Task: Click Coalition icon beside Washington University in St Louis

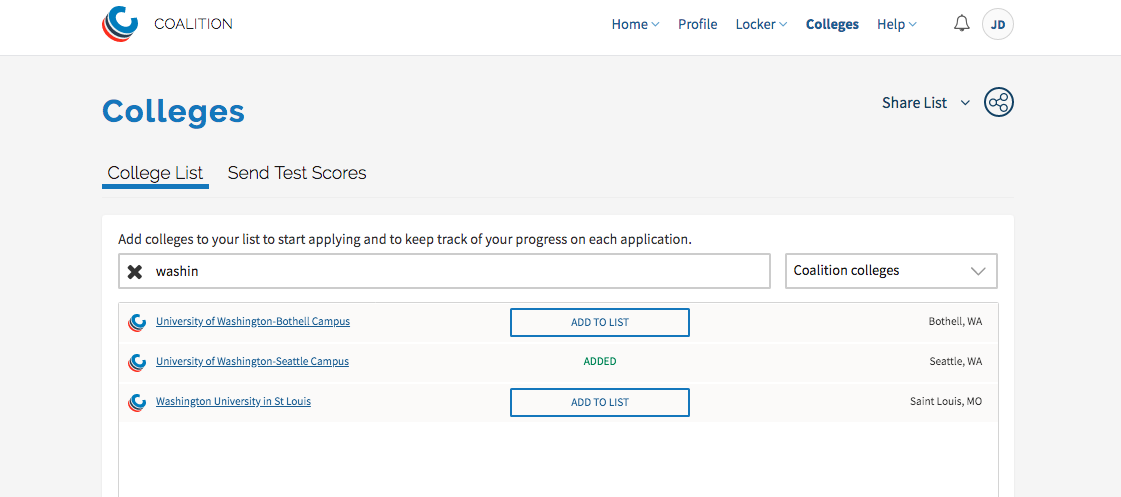Action: 137,403
